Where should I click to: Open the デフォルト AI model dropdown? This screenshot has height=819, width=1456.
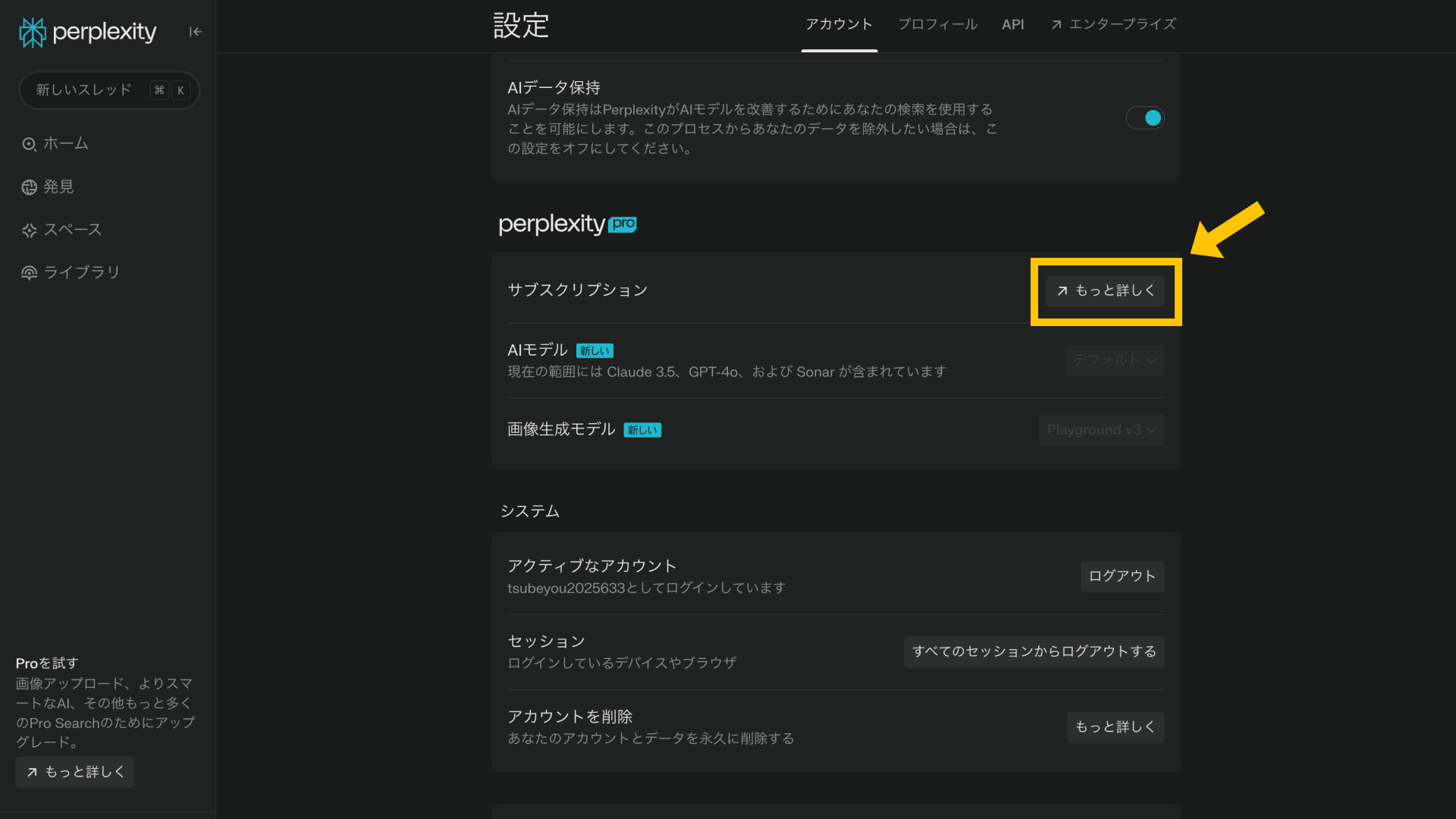(x=1114, y=360)
